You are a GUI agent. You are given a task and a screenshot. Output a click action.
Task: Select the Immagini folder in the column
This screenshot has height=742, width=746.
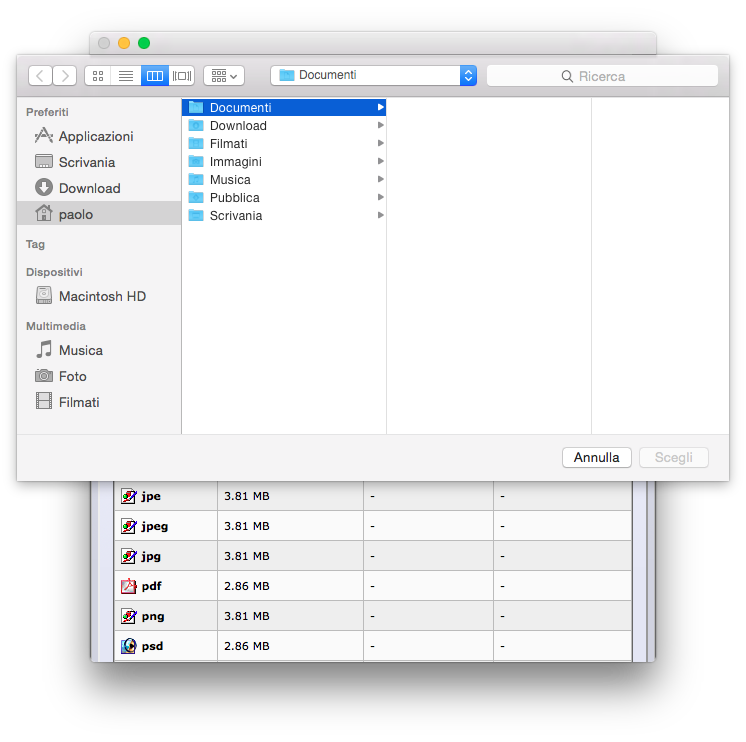[x=284, y=162]
